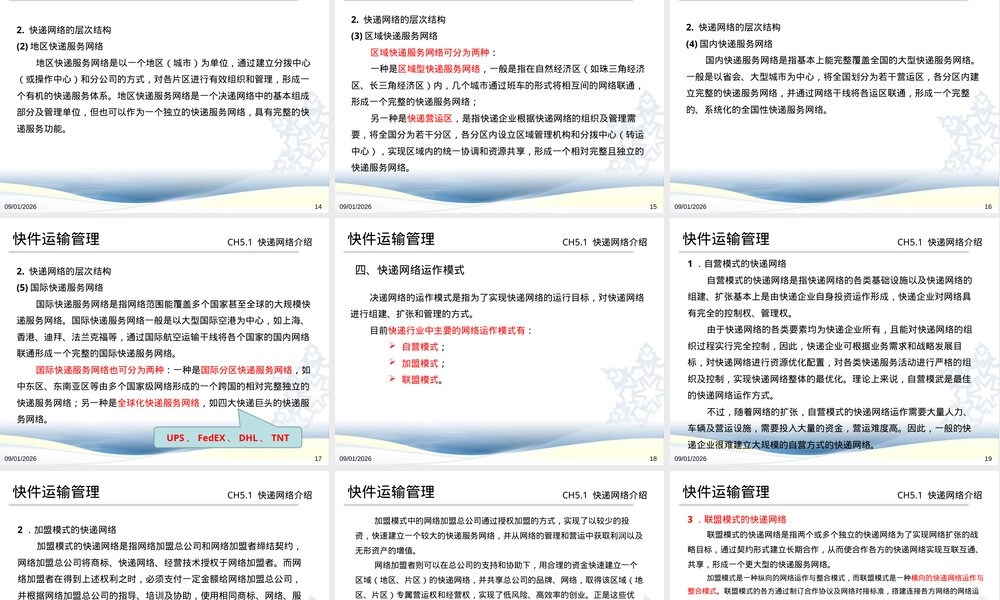Image resolution: width=1000 pixels, height=600 pixels.
Task: Click red term 国际分区快递服务网络
Action: (246, 370)
